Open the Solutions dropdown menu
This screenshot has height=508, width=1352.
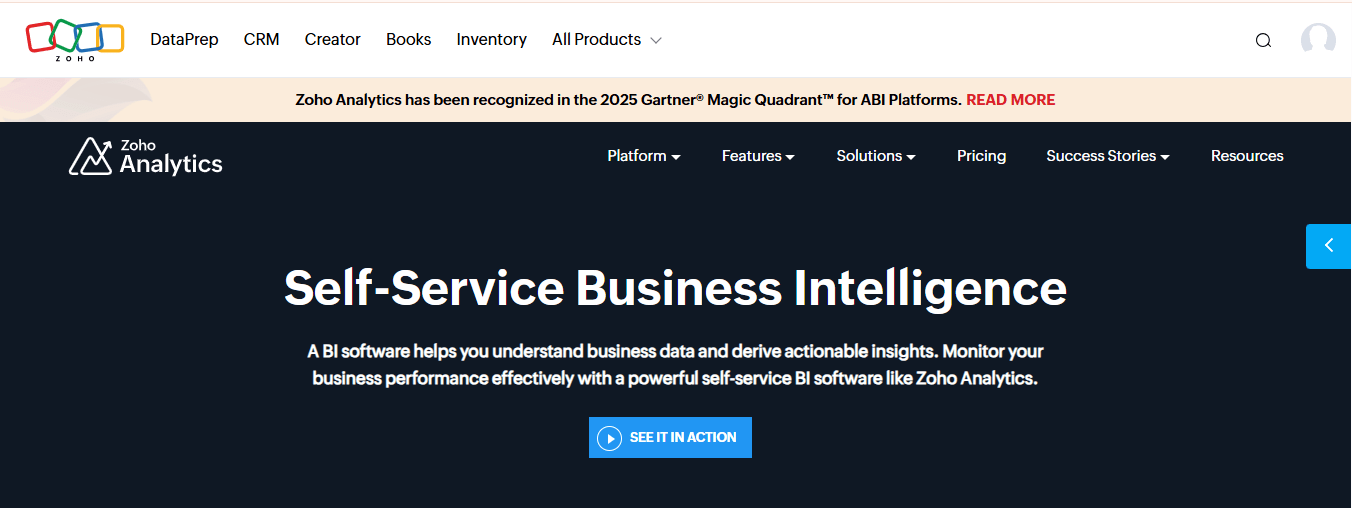[876, 156]
